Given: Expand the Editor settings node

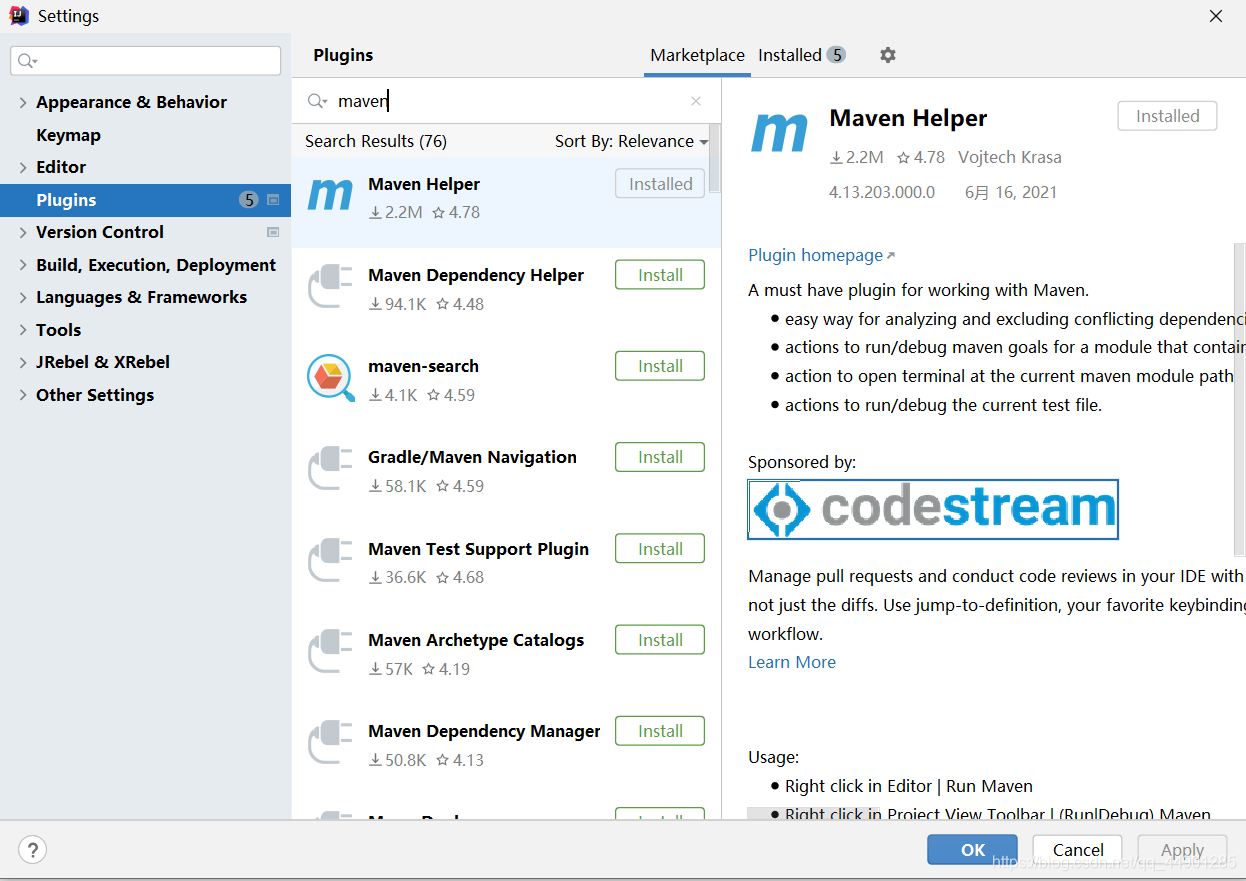Looking at the screenshot, I should [x=23, y=167].
